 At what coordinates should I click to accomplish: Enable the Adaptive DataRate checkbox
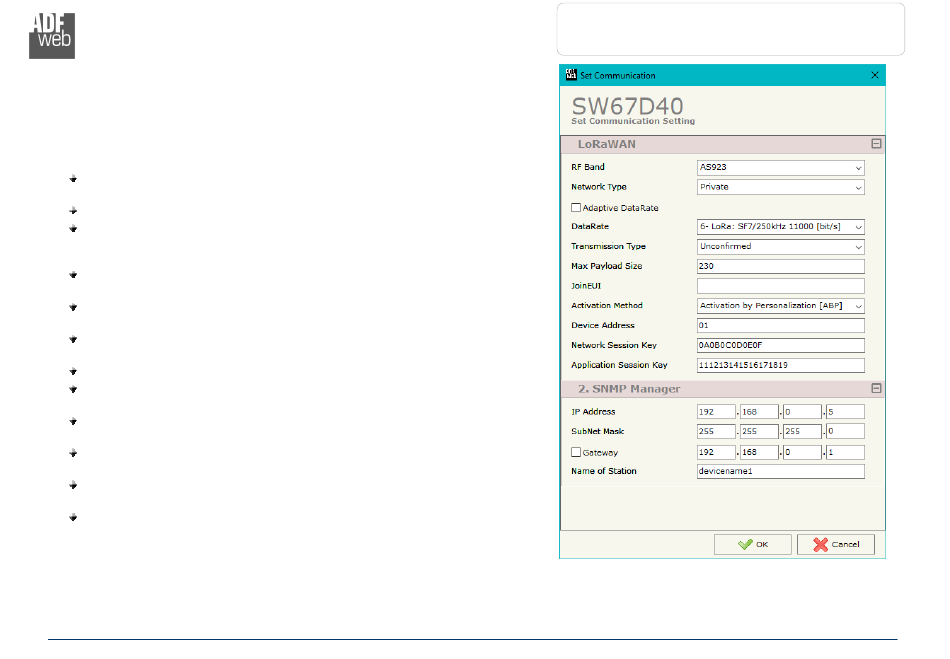576,208
